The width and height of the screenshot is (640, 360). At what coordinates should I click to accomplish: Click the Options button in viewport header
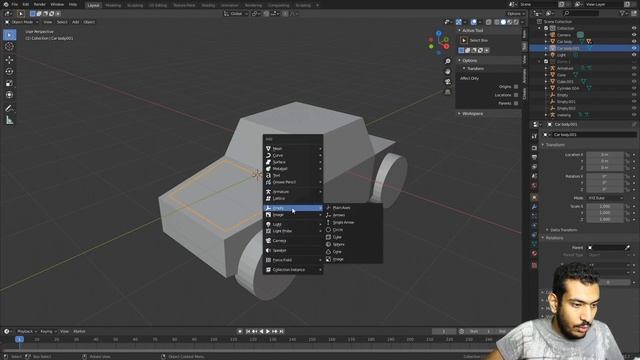pyautogui.click(x=516, y=13)
